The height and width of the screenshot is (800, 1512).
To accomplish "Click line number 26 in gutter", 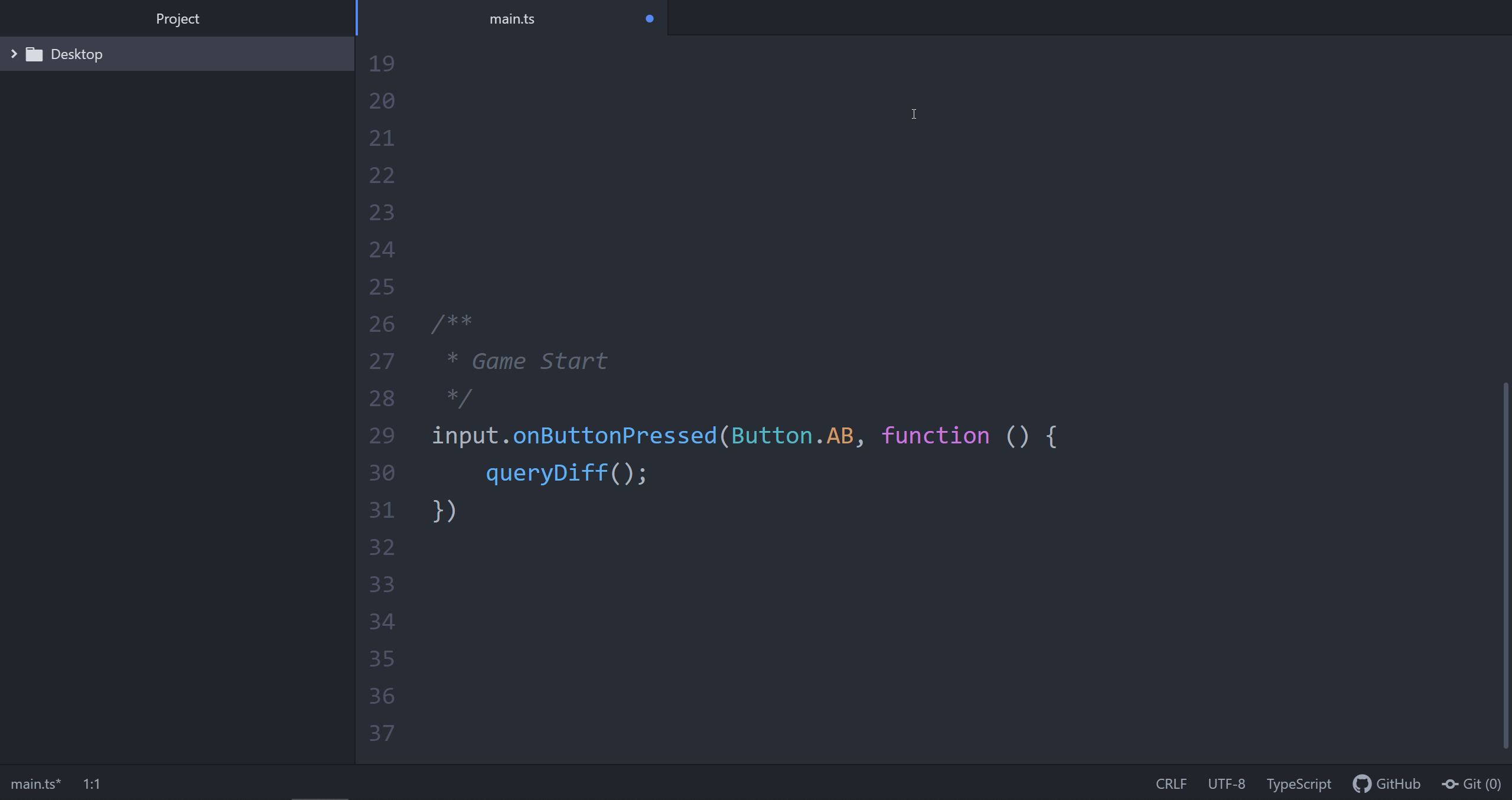I will (x=382, y=324).
